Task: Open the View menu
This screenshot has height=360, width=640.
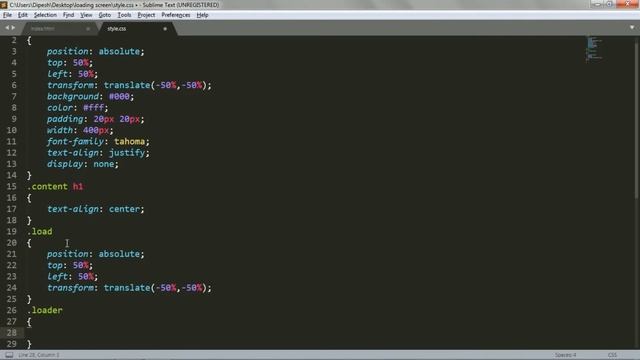Action: point(86,15)
